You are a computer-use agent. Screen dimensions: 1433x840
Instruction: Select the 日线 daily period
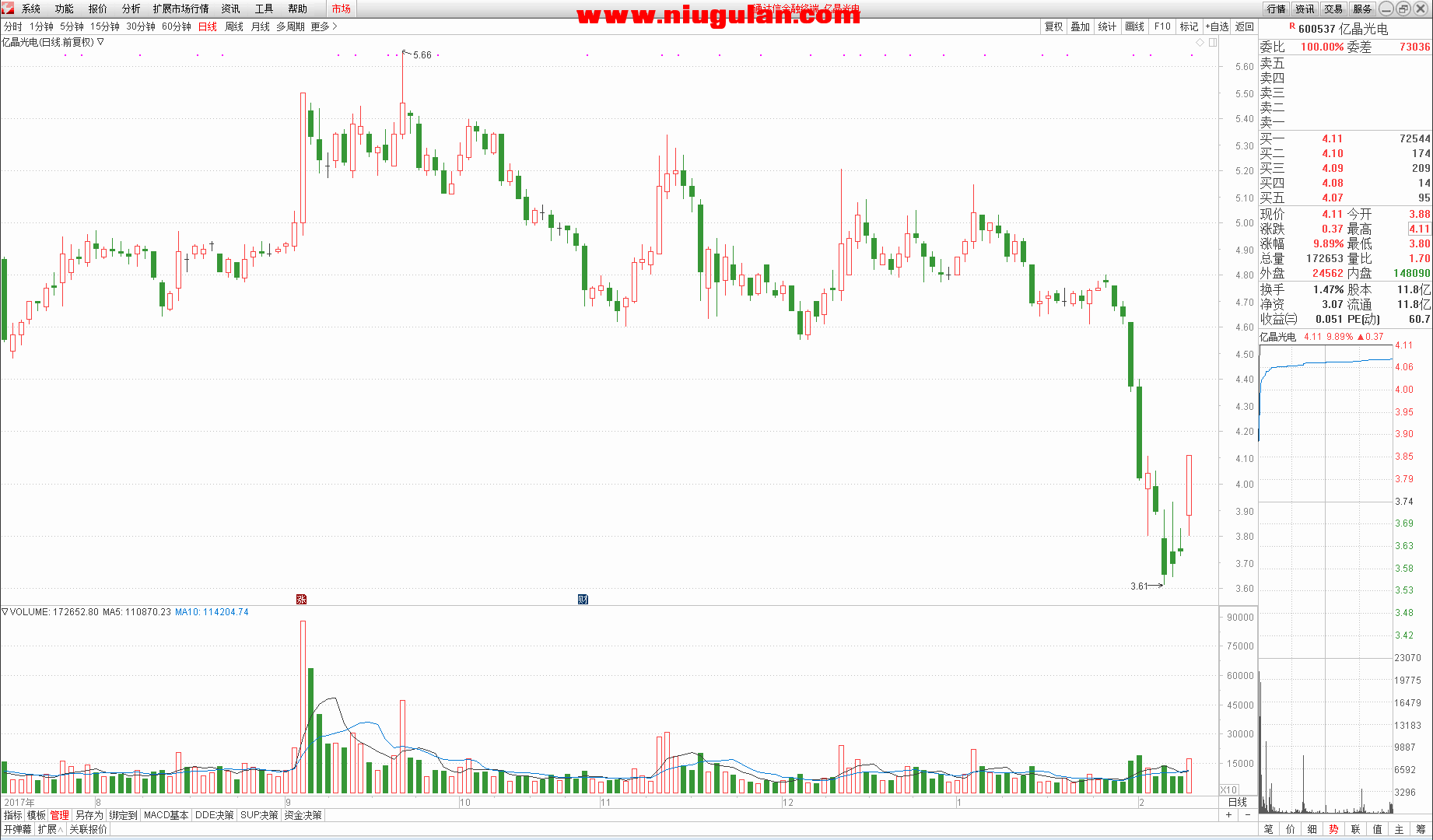(208, 26)
